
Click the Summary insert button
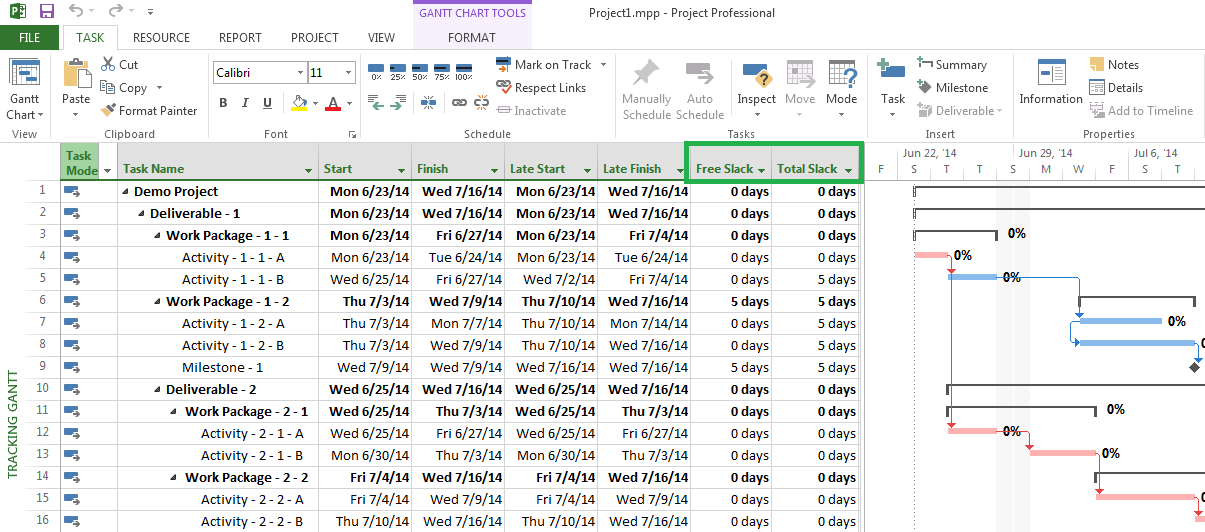click(951, 65)
